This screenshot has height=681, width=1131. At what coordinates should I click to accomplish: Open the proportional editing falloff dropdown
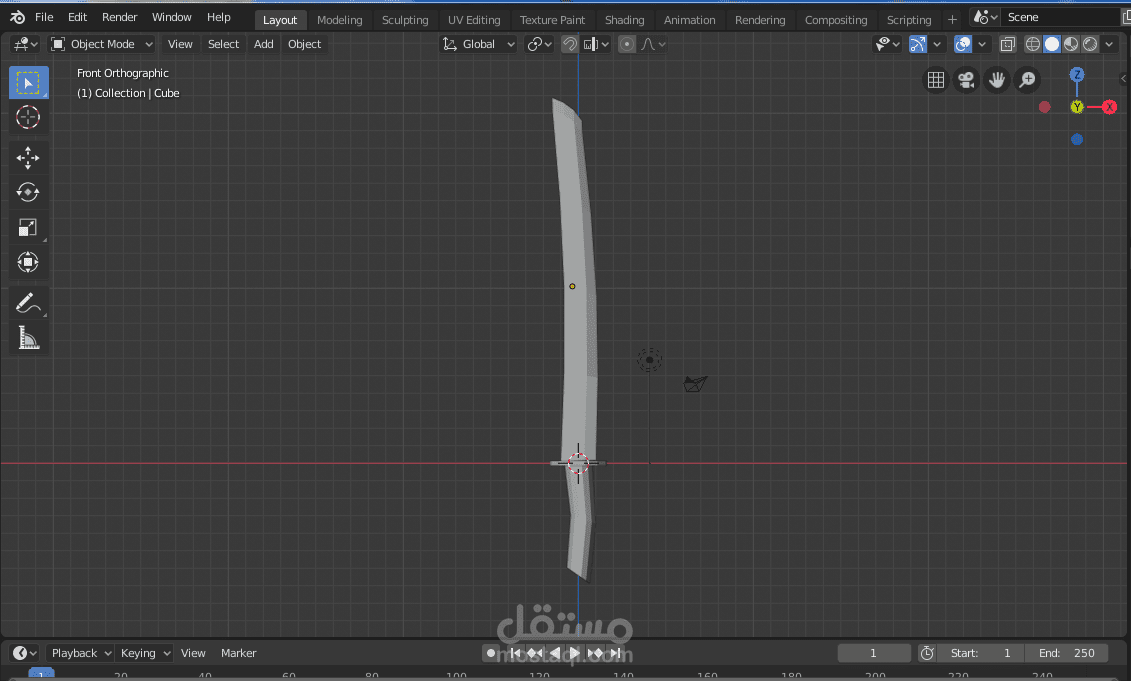[651, 44]
